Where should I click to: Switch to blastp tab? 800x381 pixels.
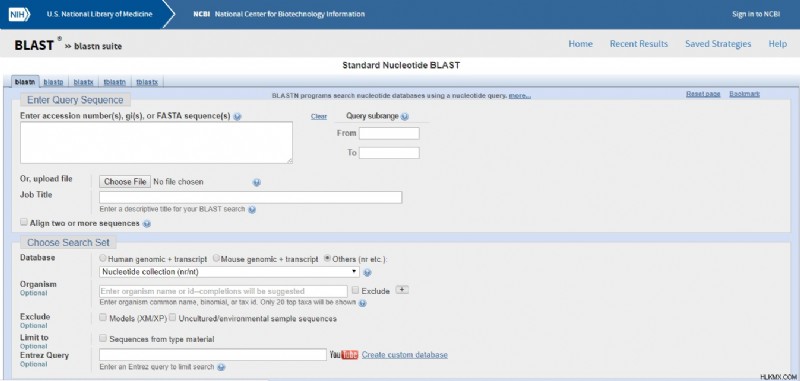(53, 82)
